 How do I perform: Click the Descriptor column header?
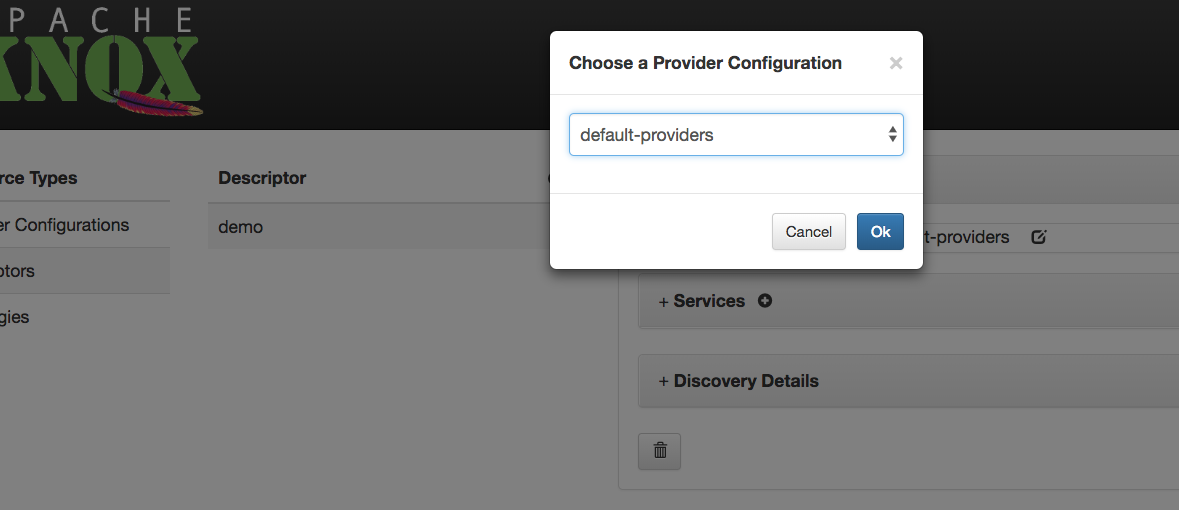point(262,178)
